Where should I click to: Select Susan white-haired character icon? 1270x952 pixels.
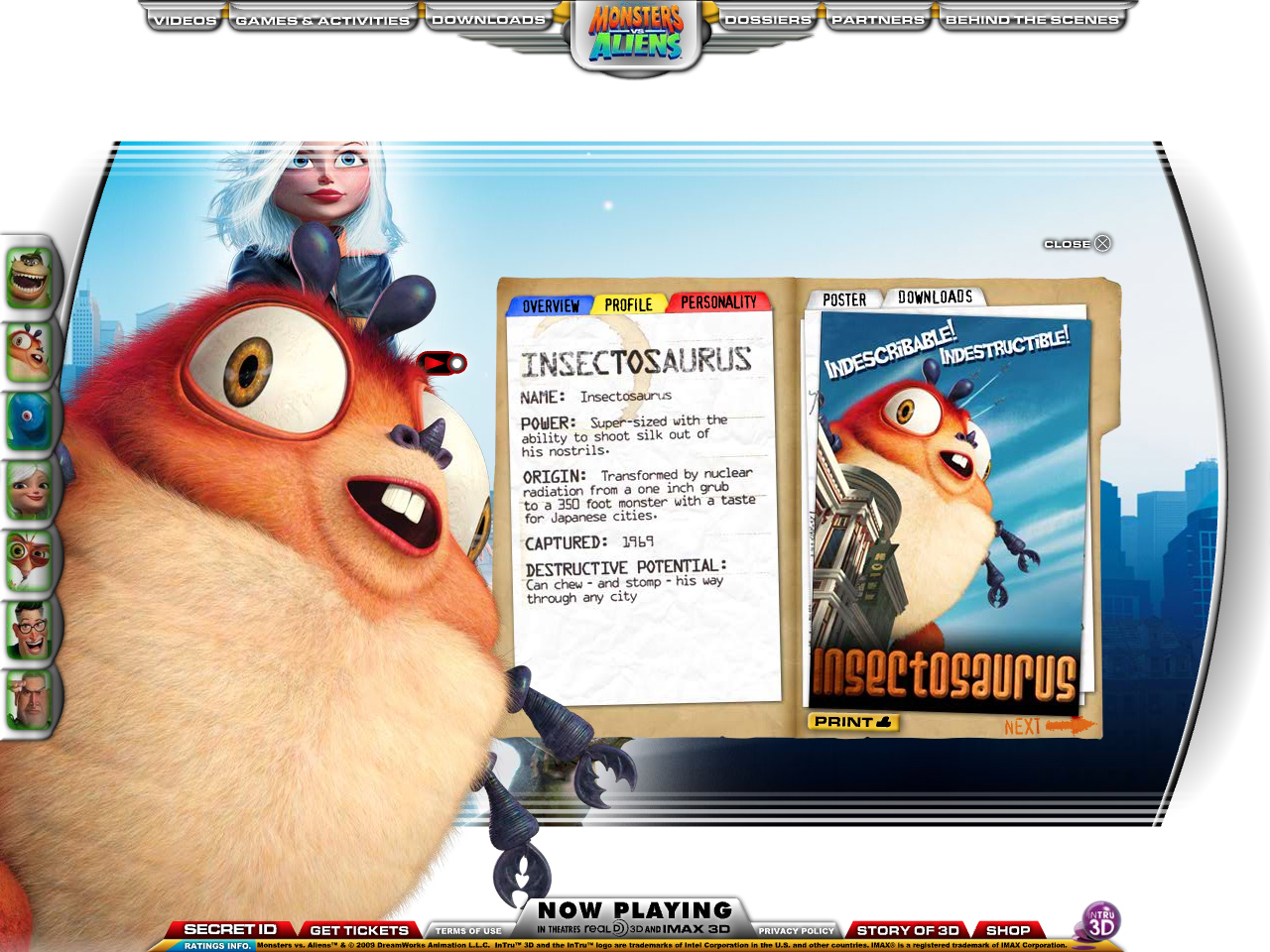[30, 490]
